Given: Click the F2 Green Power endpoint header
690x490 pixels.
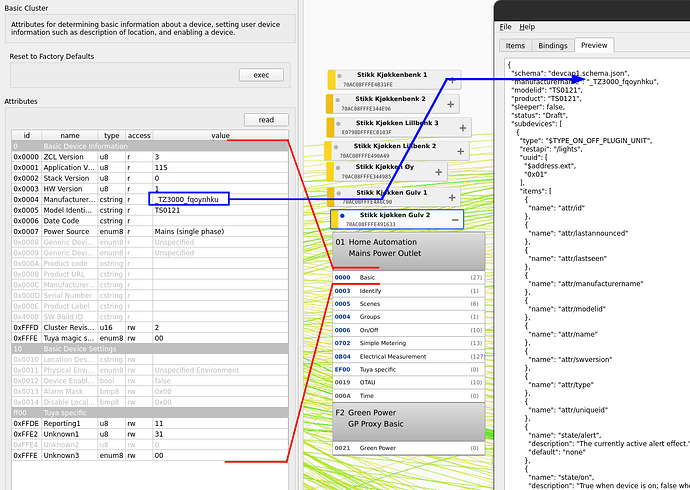Looking at the screenshot, I should [x=409, y=422].
